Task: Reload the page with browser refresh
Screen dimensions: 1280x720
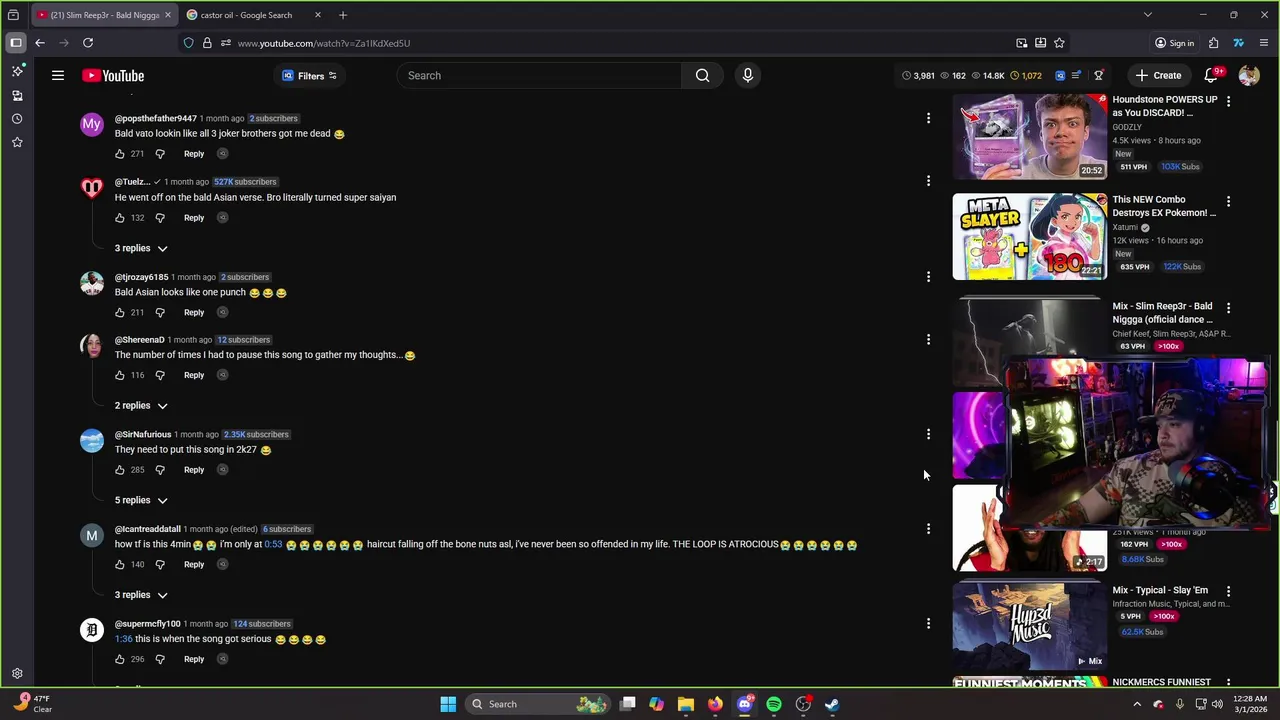Action: [88, 43]
